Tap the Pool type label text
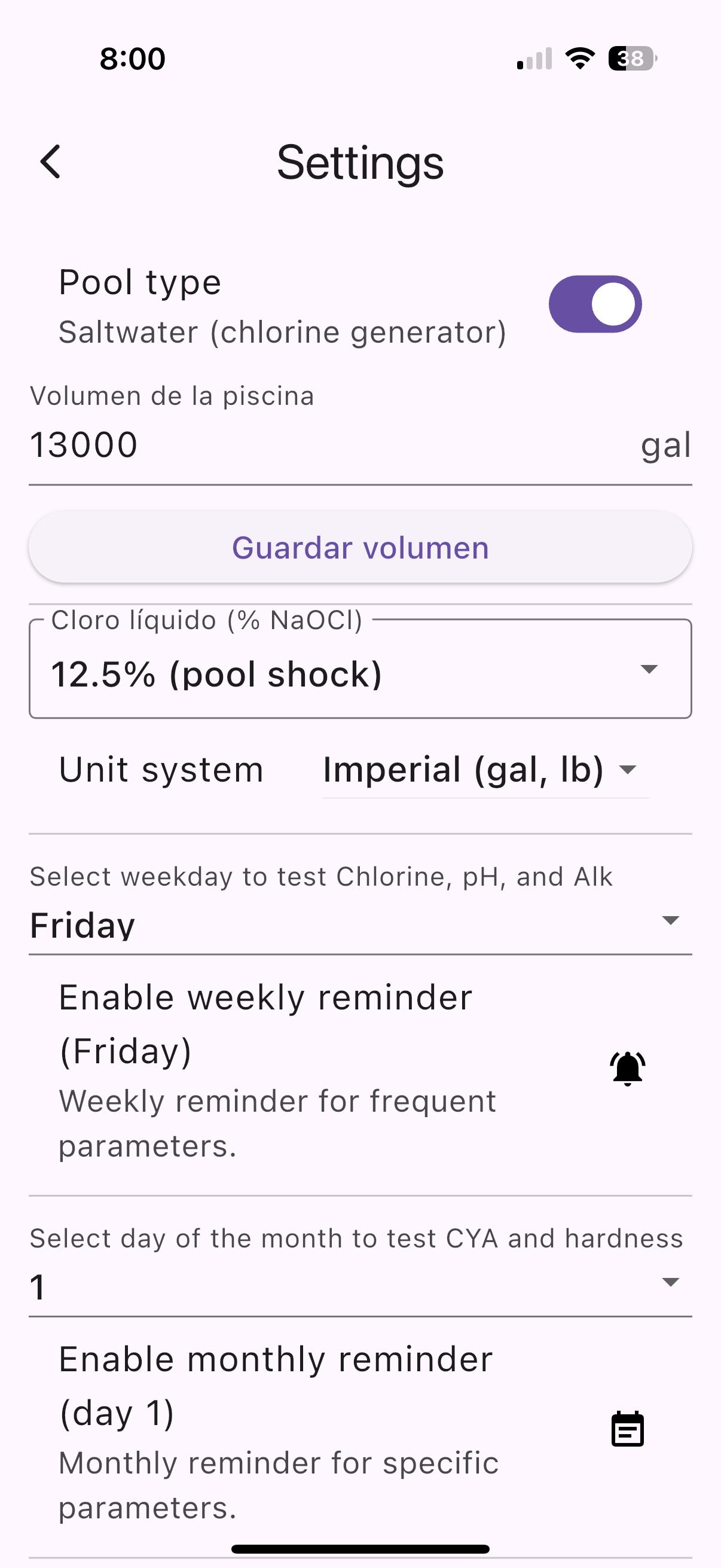721x1568 pixels. tap(140, 283)
